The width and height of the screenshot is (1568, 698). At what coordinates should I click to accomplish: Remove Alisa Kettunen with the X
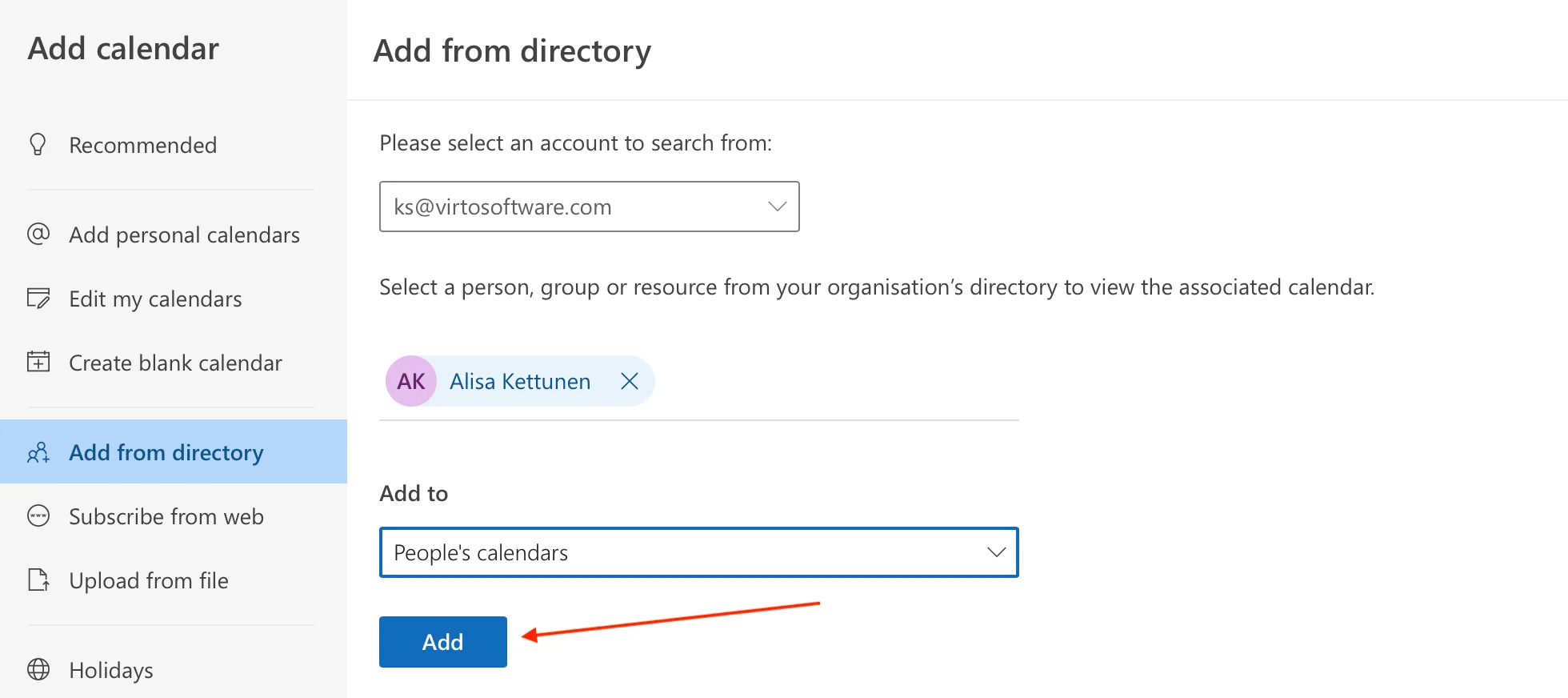[x=630, y=381]
